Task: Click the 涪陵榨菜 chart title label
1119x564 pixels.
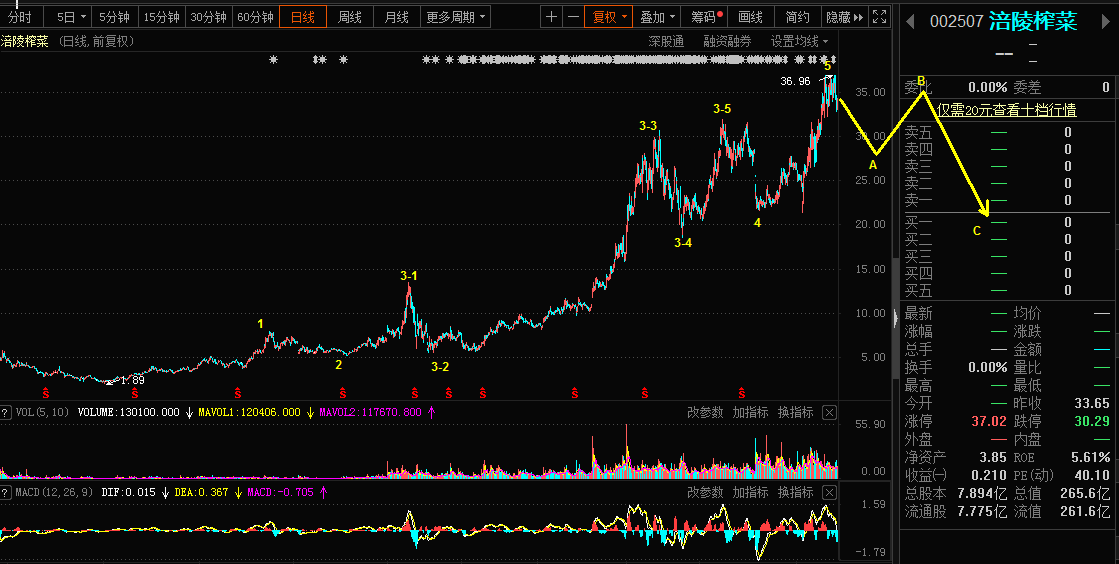Action: tap(25, 41)
